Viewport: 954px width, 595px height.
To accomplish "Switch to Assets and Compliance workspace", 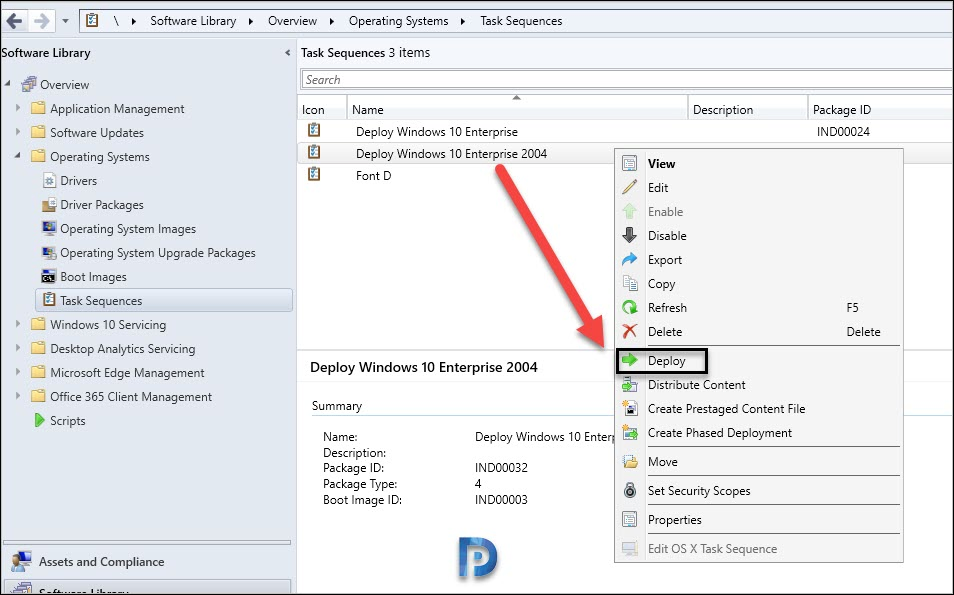I will point(101,562).
